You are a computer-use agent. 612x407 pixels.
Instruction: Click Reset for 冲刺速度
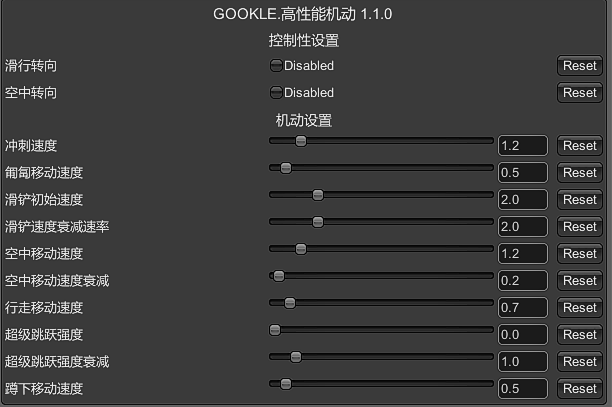[x=579, y=146]
